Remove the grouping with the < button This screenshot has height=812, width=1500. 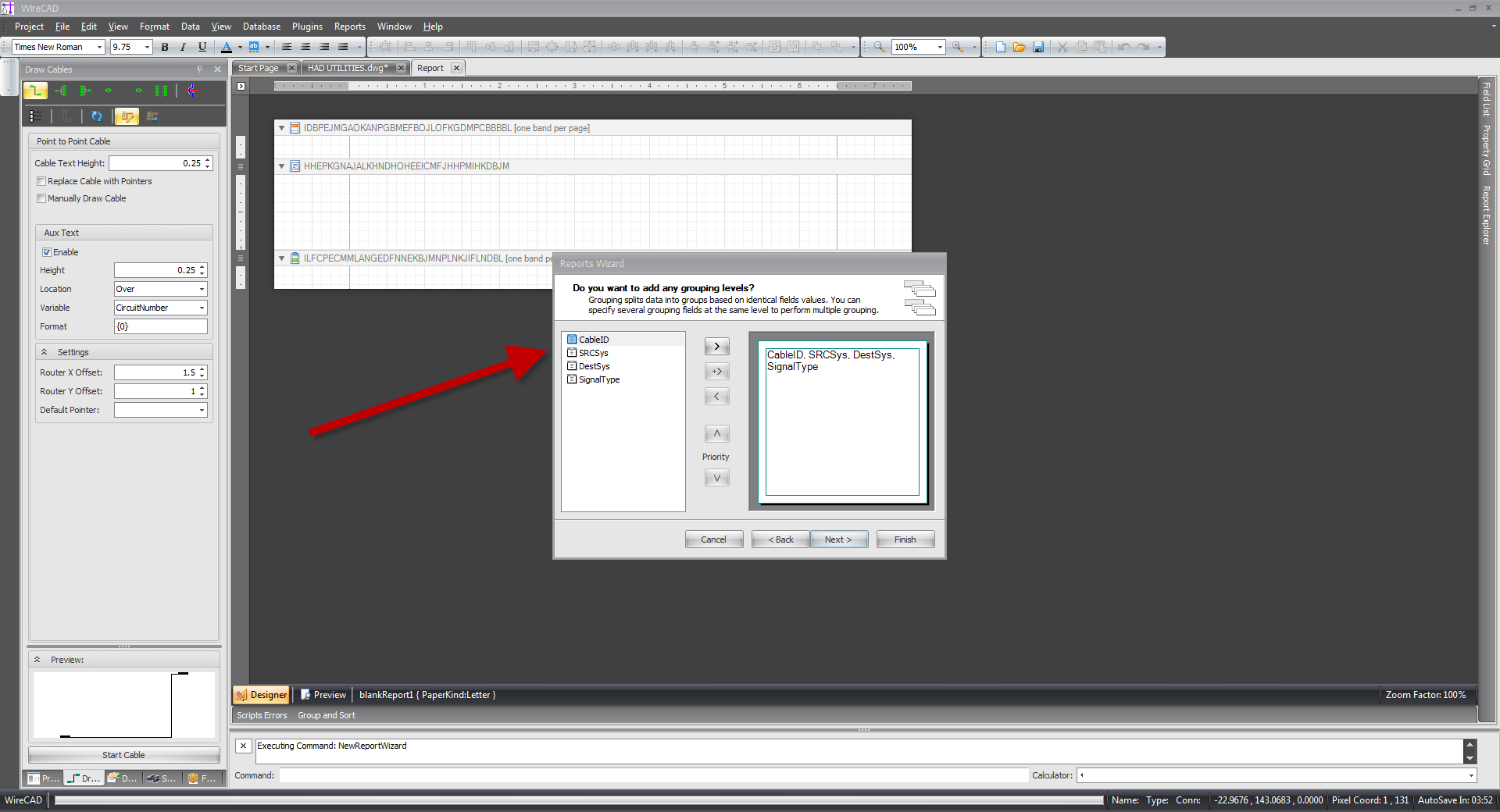[717, 397]
